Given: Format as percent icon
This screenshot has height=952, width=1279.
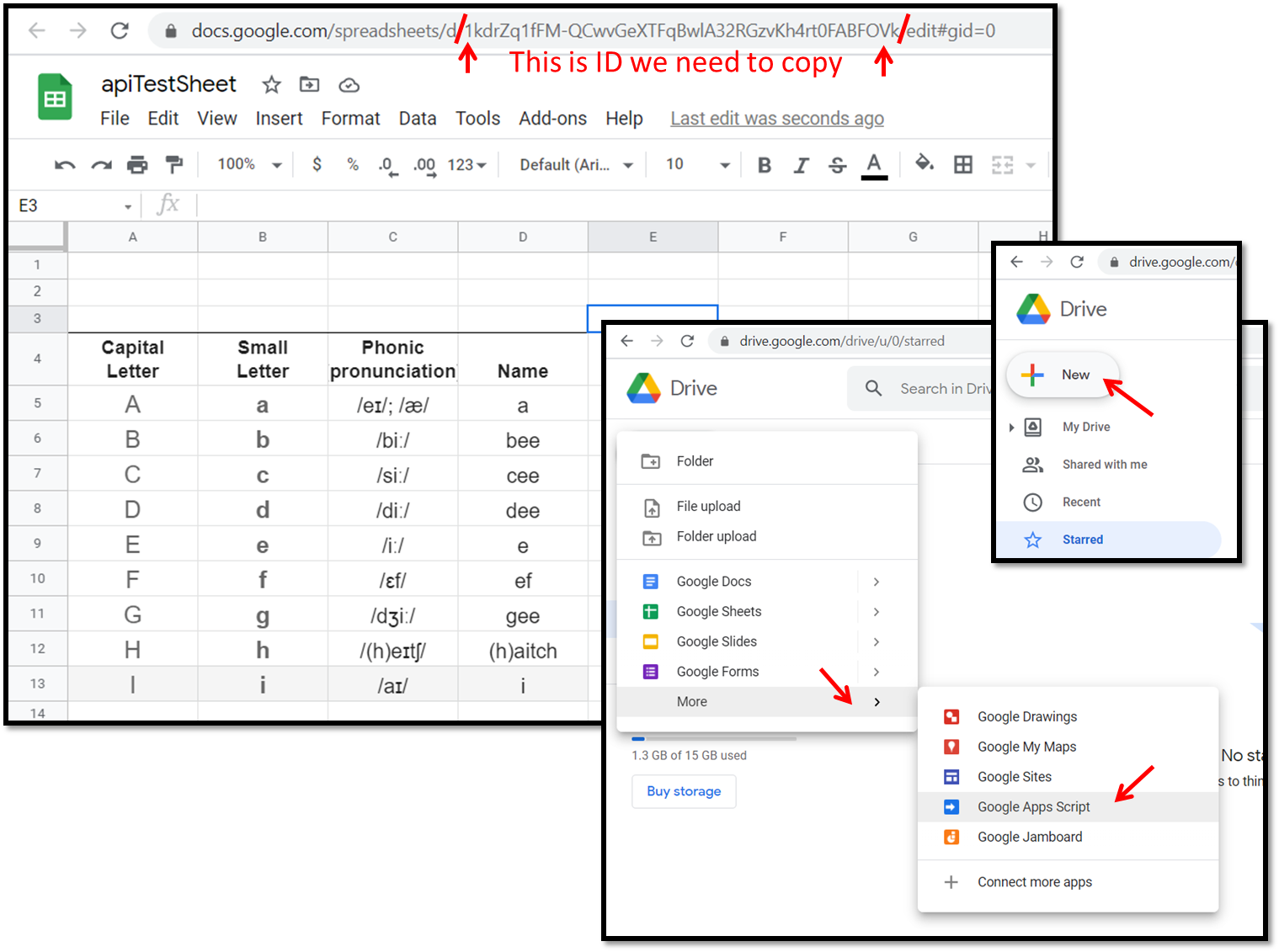Looking at the screenshot, I should [353, 164].
